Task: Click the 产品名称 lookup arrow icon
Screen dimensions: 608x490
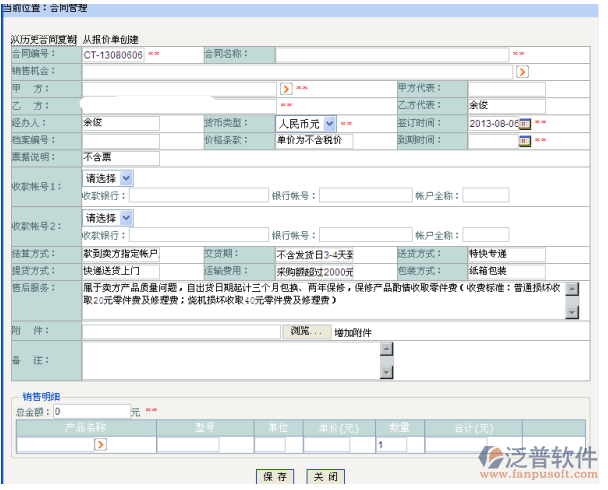Action: click(x=100, y=444)
